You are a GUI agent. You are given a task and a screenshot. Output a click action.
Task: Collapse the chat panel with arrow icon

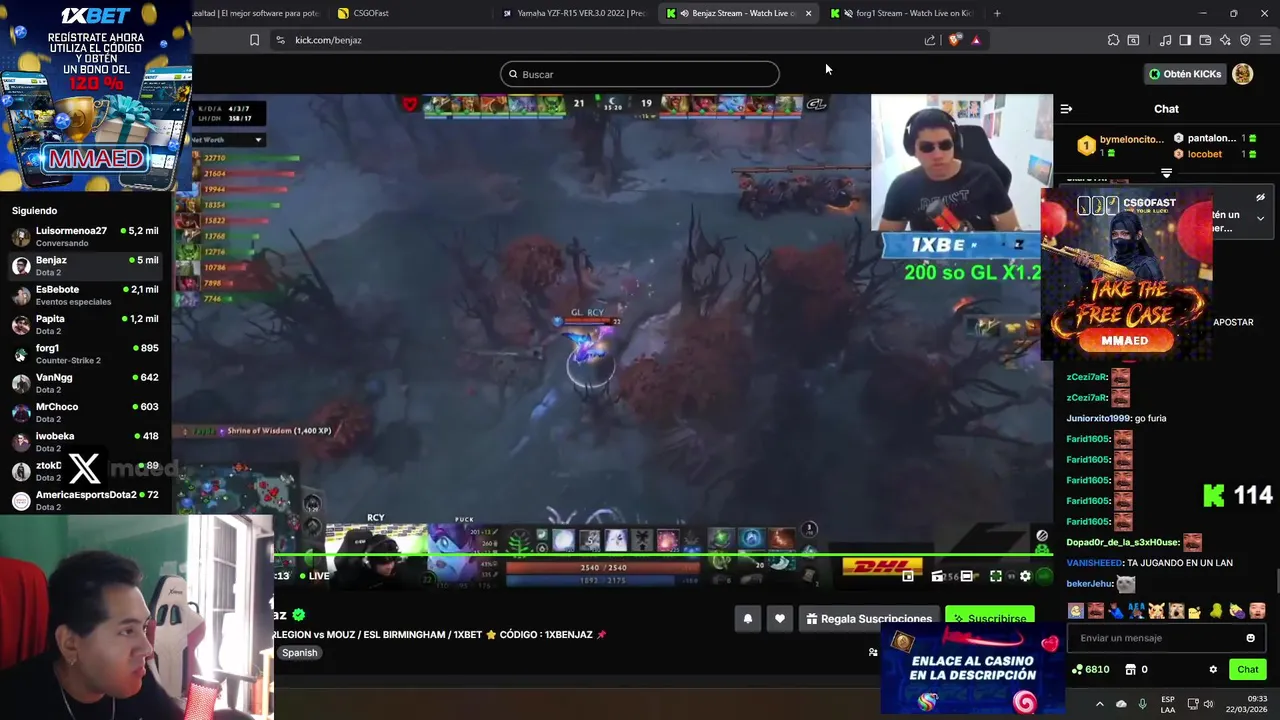tap(1066, 109)
